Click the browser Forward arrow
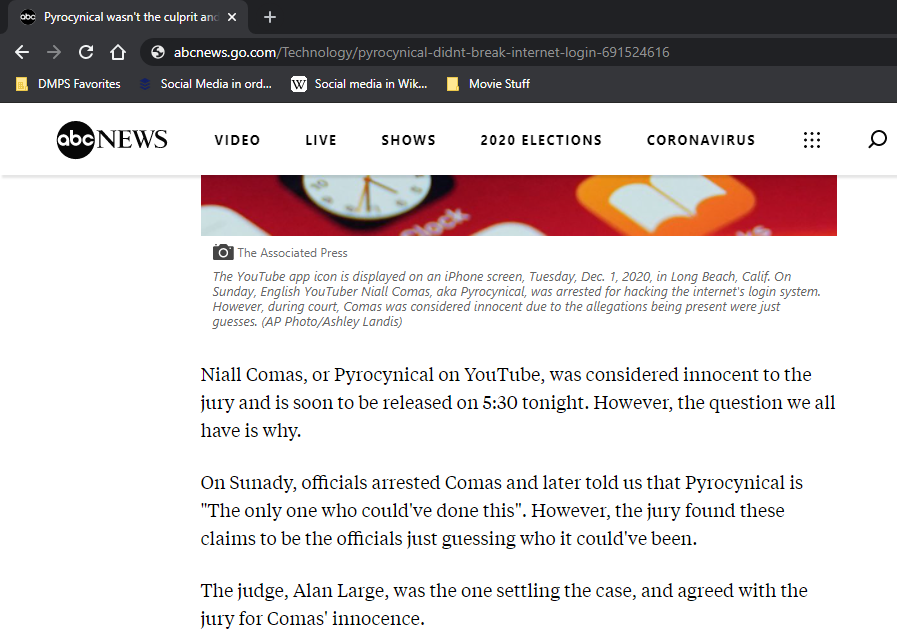 tap(54, 53)
